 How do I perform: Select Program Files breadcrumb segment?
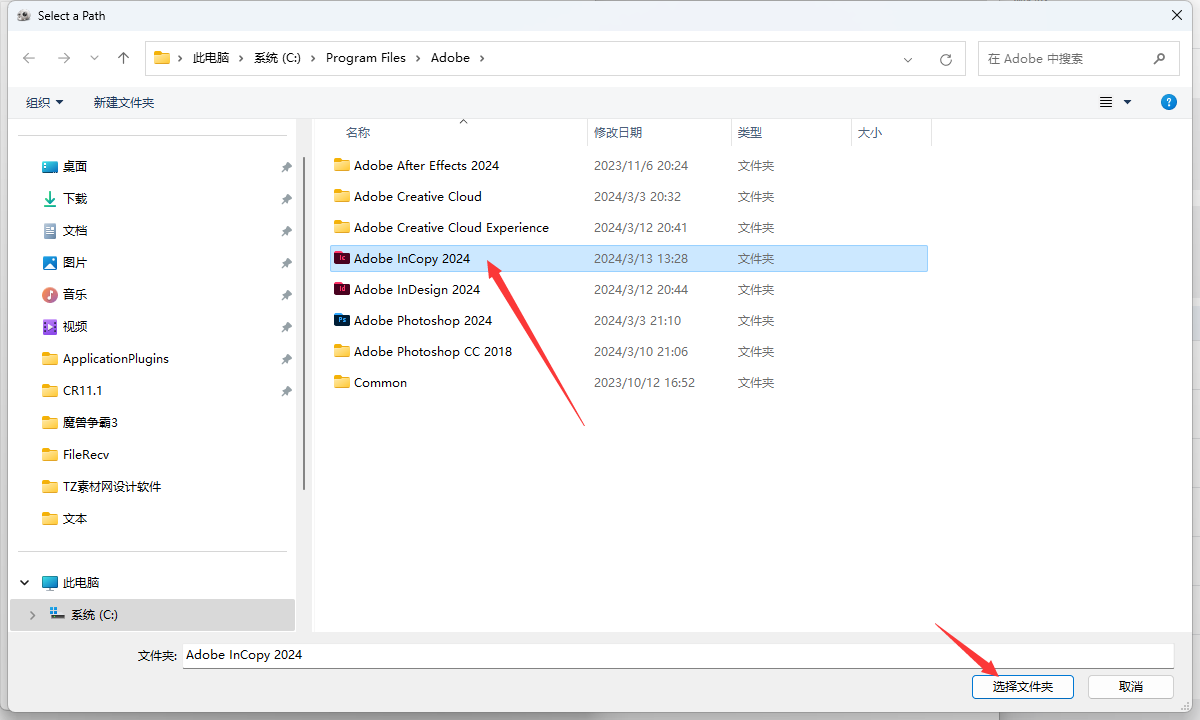click(366, 58)
